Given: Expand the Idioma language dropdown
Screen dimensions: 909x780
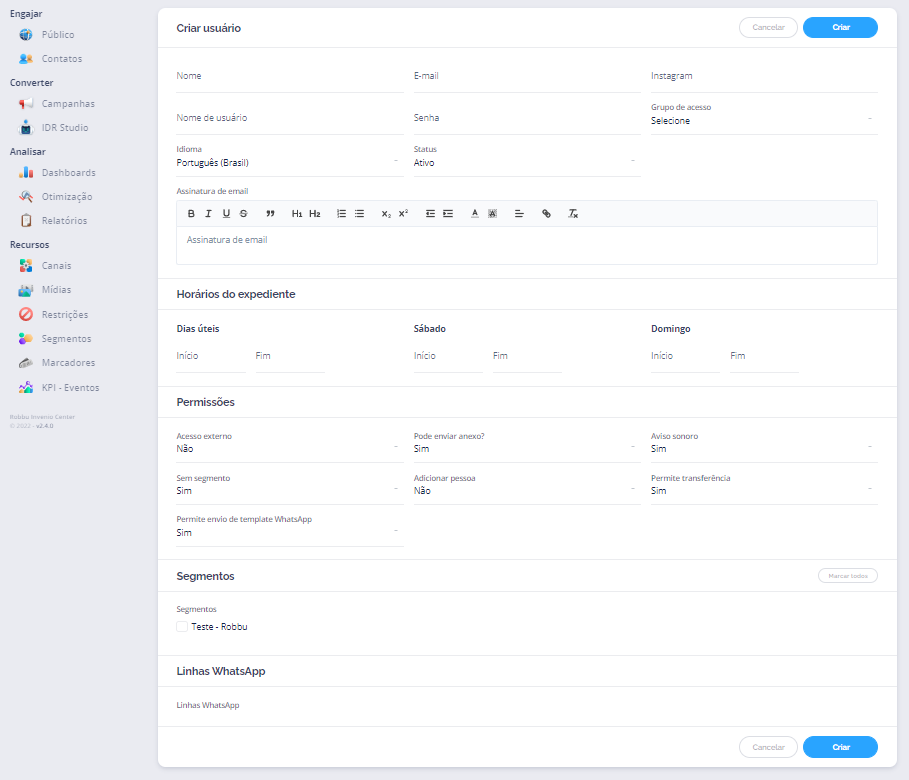Looking at the screenshot, I should coord(289,163).
